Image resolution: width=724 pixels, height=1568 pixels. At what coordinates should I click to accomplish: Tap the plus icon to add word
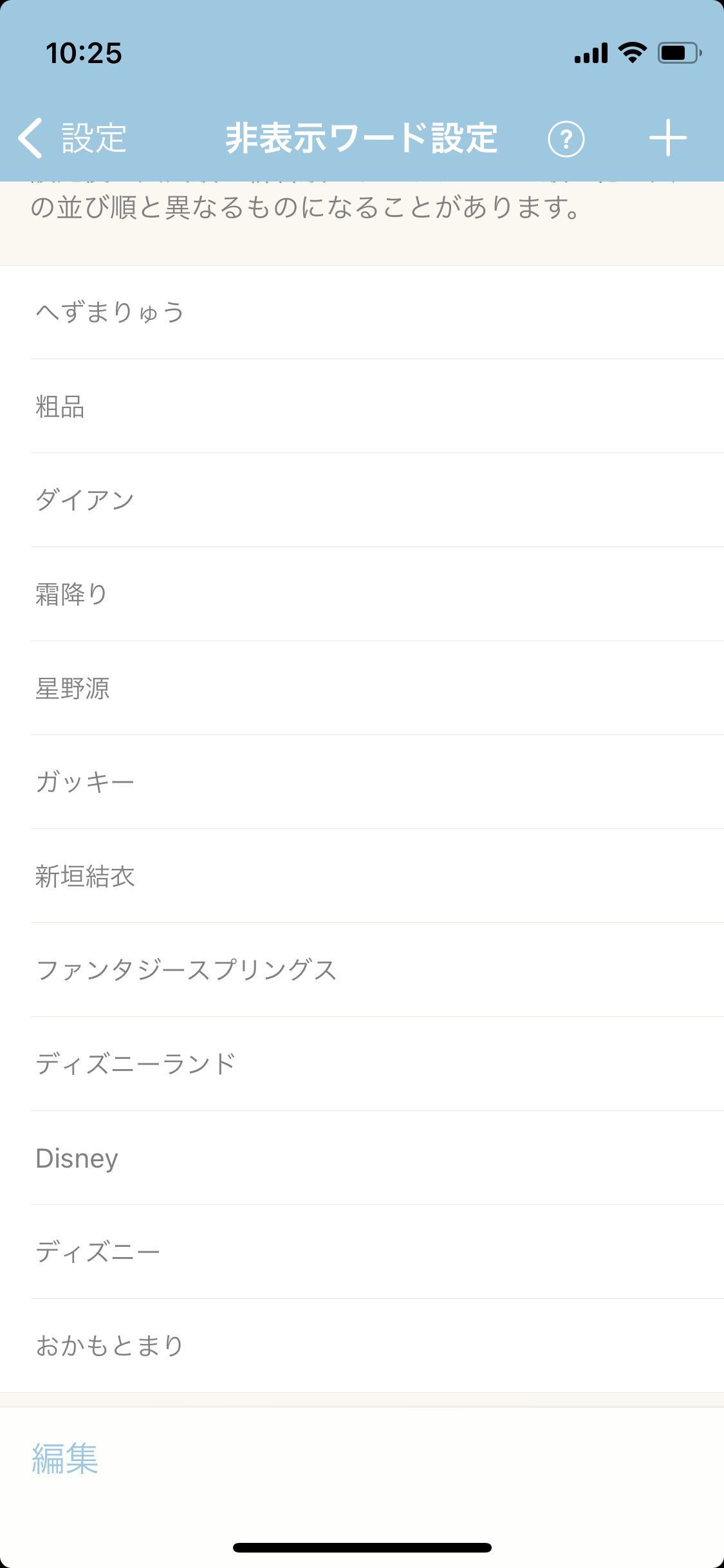coord(667,138)
